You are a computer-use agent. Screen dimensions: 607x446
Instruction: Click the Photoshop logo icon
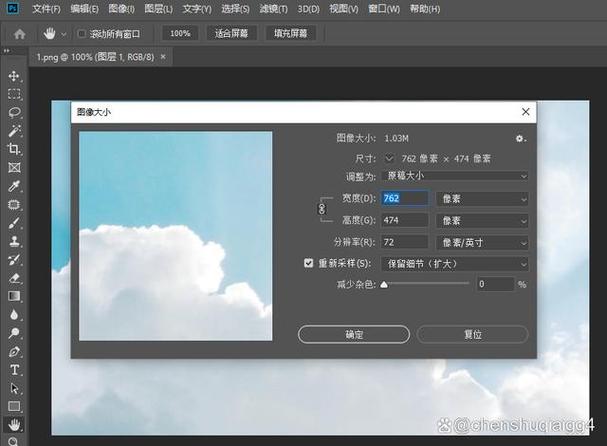(13, 8)
